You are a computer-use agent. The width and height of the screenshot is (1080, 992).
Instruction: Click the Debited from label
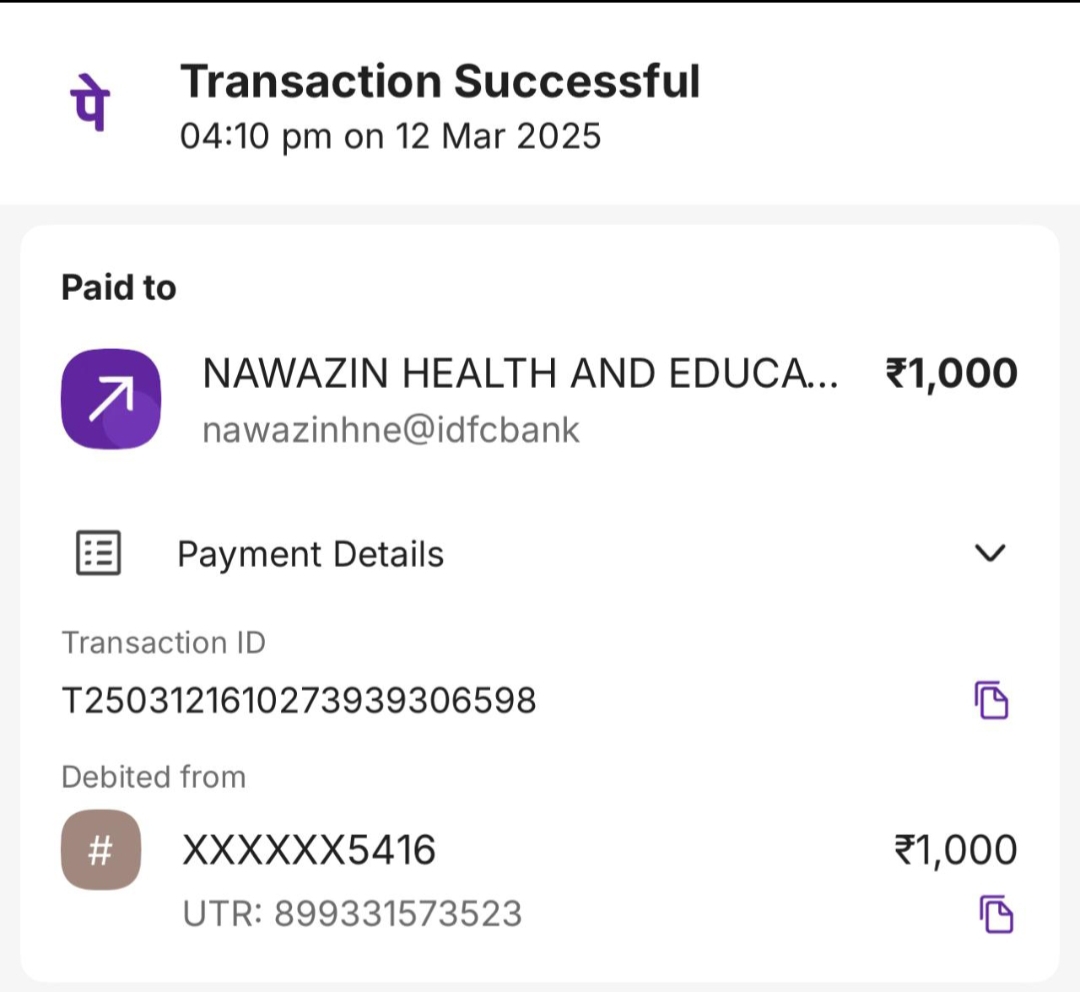coord(153,776)
